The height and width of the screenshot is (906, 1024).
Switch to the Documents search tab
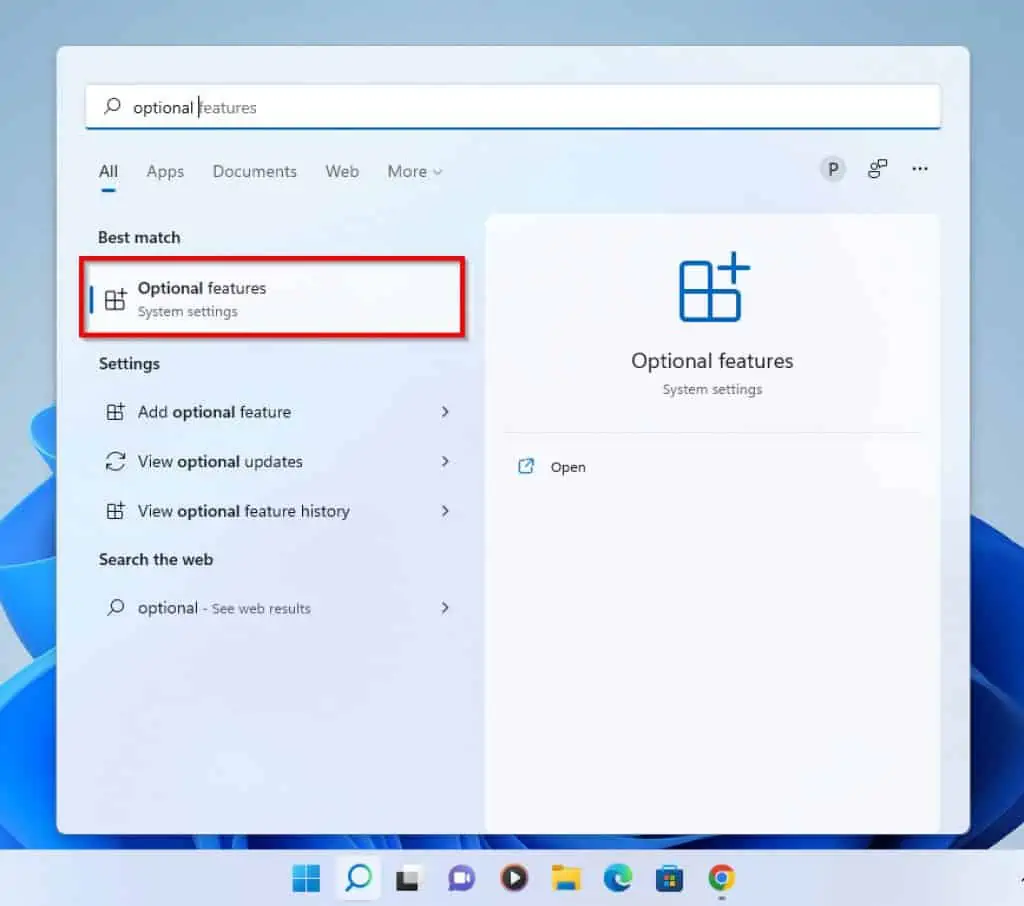pos(254,171)
